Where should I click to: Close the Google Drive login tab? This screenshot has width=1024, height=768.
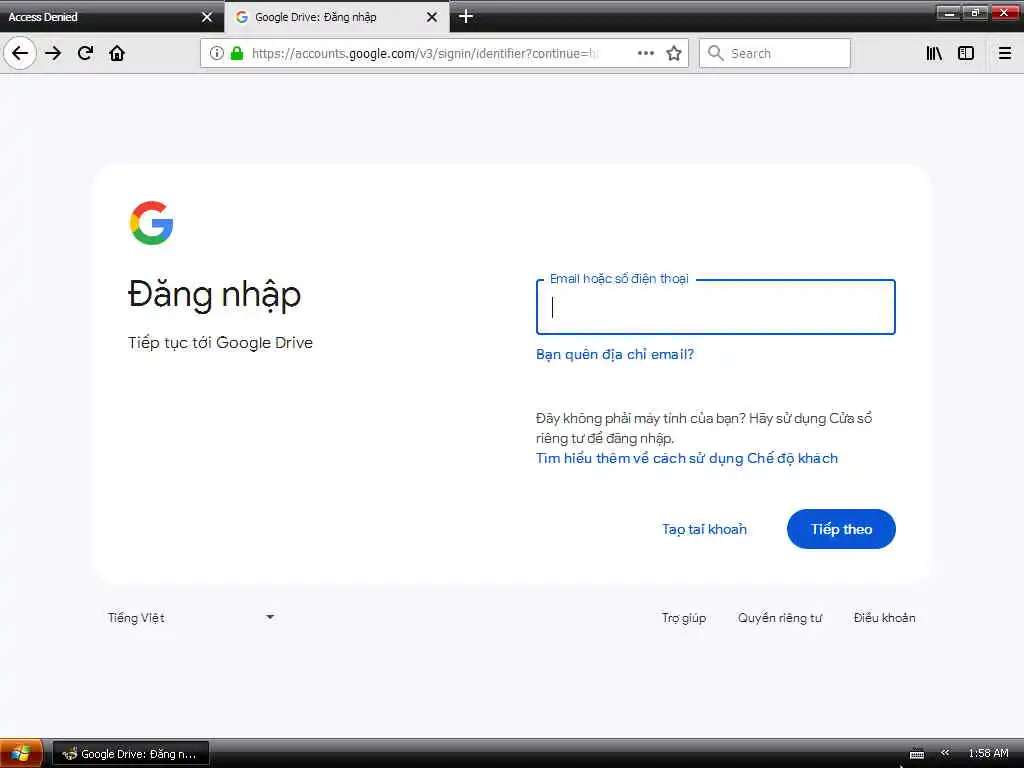(432, 17)
